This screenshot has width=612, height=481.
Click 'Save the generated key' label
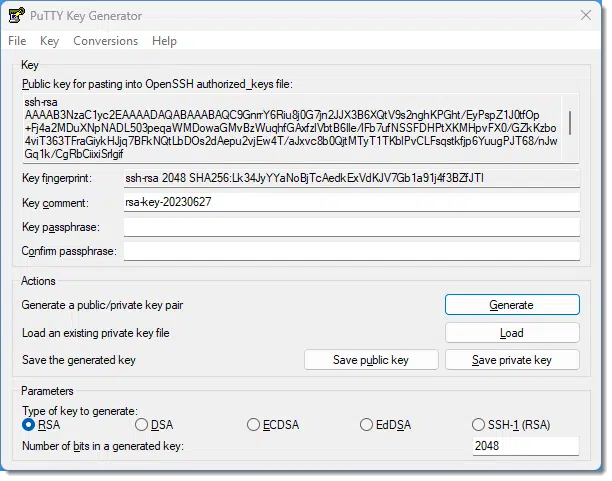click(79, 360)
